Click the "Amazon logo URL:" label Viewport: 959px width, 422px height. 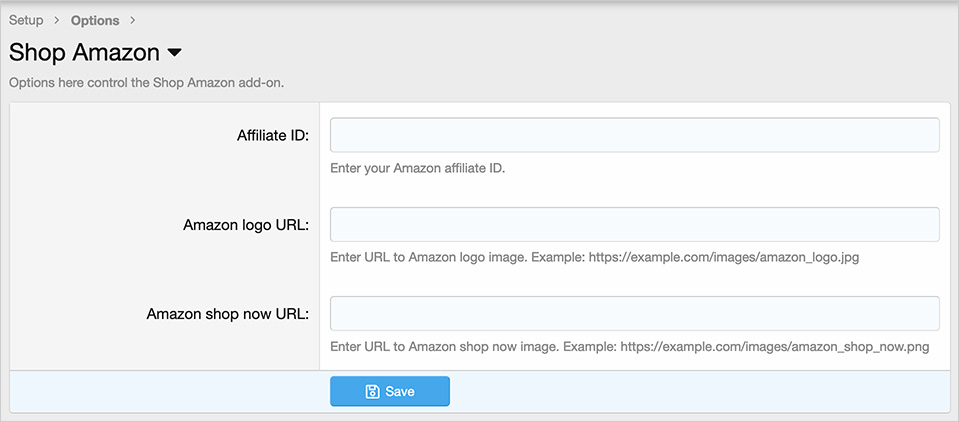click(x=246, y=225)
